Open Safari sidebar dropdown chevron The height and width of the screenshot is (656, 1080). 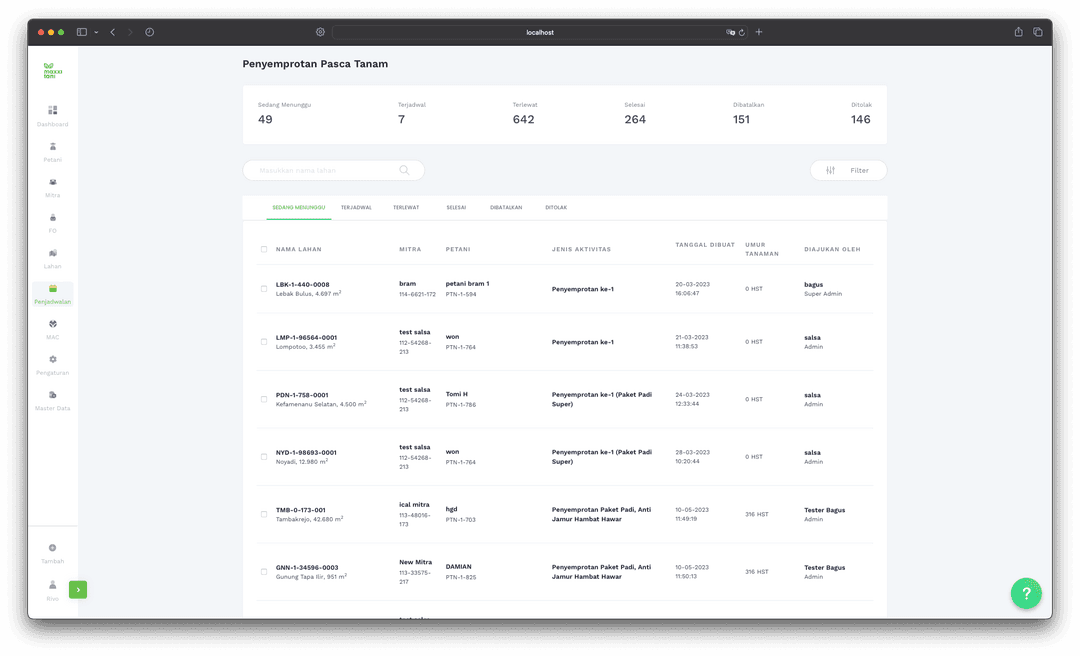[x=96, y=32]
